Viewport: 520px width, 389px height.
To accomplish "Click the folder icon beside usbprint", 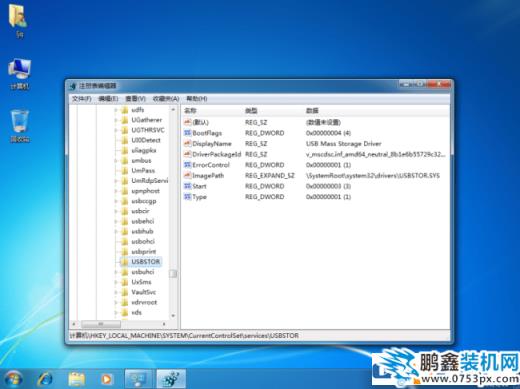I will pyautogui.click(x=125, y=252).
